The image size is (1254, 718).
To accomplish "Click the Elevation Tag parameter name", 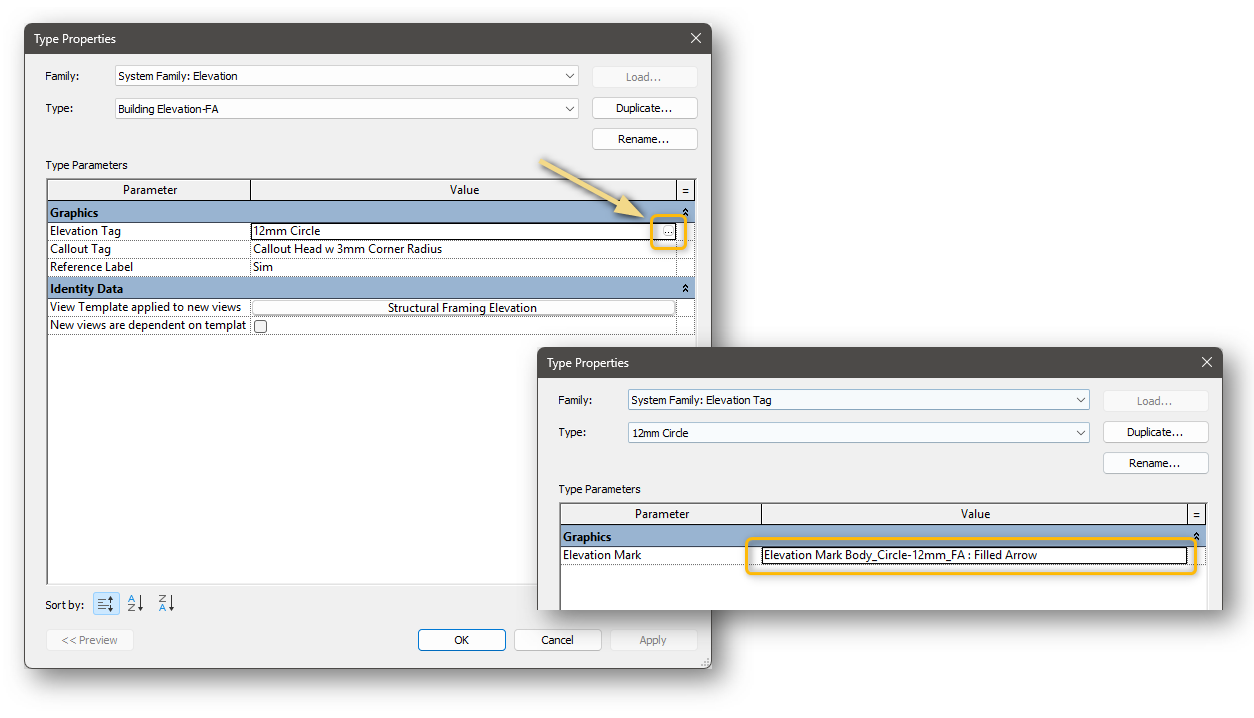I will 86,231.
